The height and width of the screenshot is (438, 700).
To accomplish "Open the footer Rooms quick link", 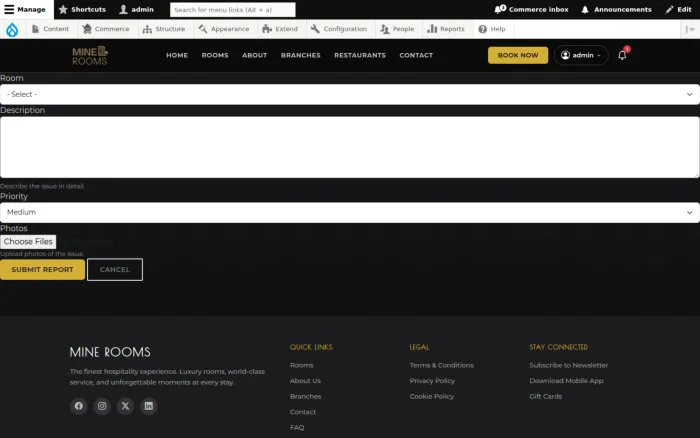I will tap(301, 365).
